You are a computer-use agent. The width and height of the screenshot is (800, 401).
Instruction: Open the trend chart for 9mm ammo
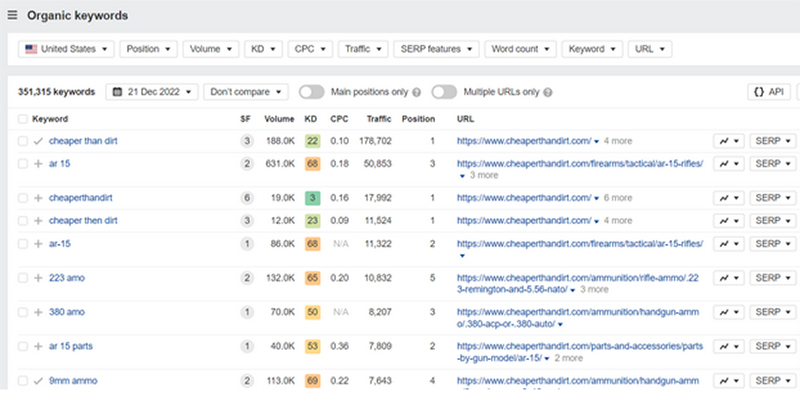click(x=729, y=381)
